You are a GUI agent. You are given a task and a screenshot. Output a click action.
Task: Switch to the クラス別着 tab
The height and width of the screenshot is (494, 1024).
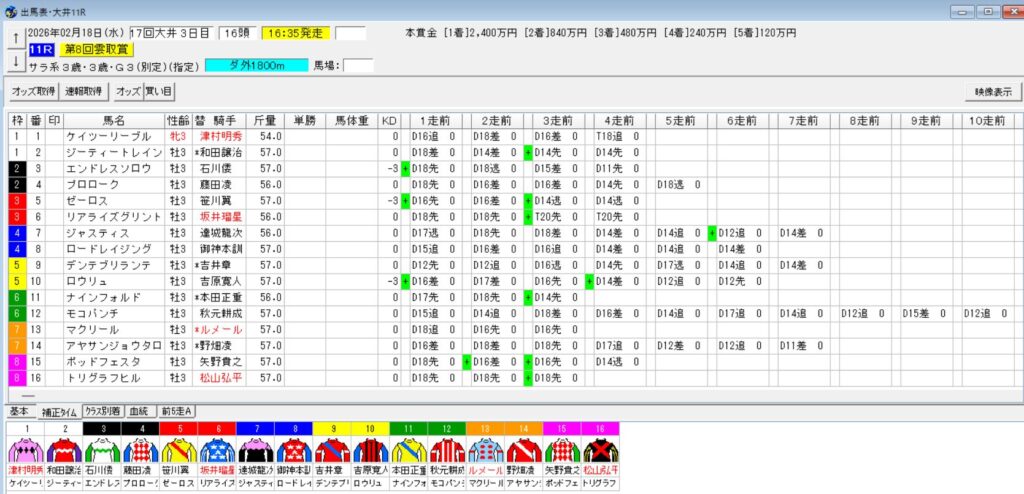(x=103, y=411)
